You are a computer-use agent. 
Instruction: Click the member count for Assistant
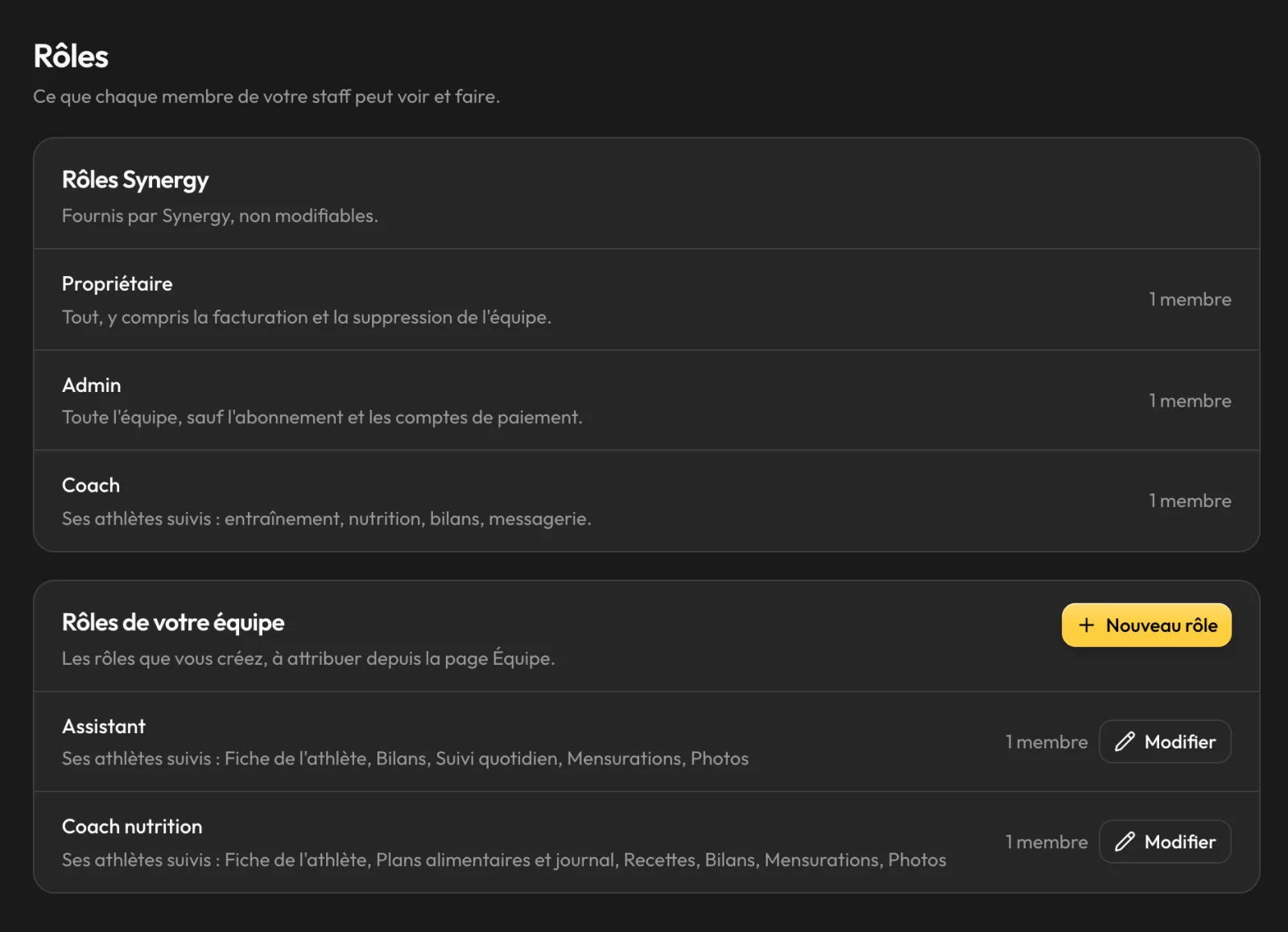[x=1046, y=742]
